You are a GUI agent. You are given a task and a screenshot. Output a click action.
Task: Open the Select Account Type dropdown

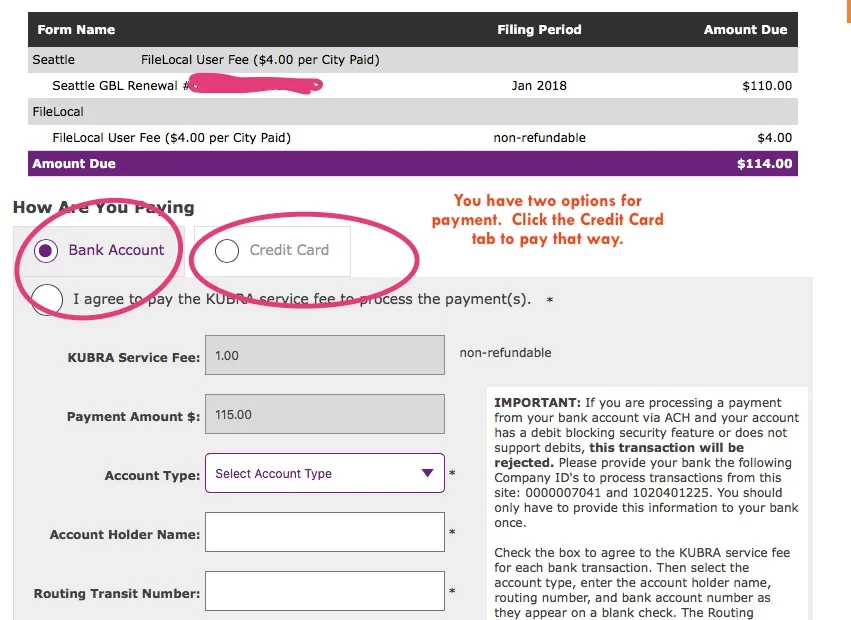(325, 473)
